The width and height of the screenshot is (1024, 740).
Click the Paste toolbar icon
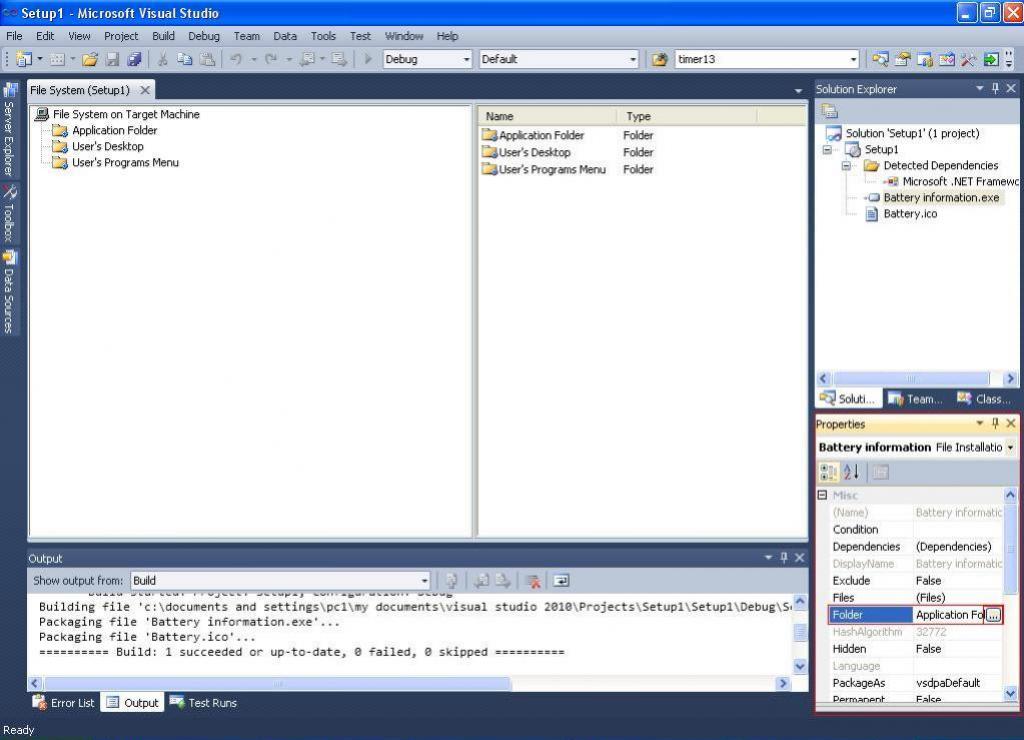207,59
